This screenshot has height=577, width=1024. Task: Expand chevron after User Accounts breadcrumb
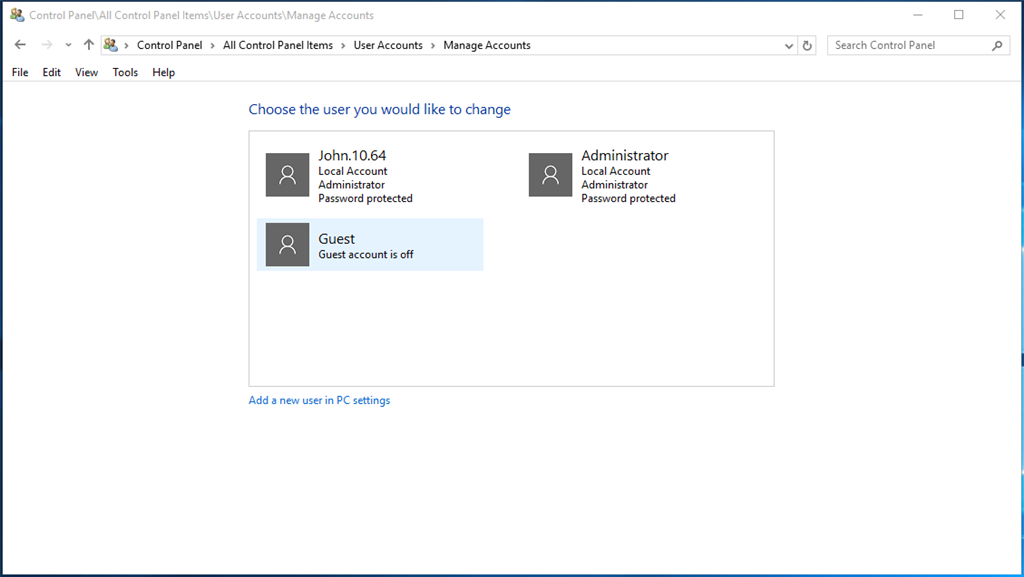coord(433,46)
